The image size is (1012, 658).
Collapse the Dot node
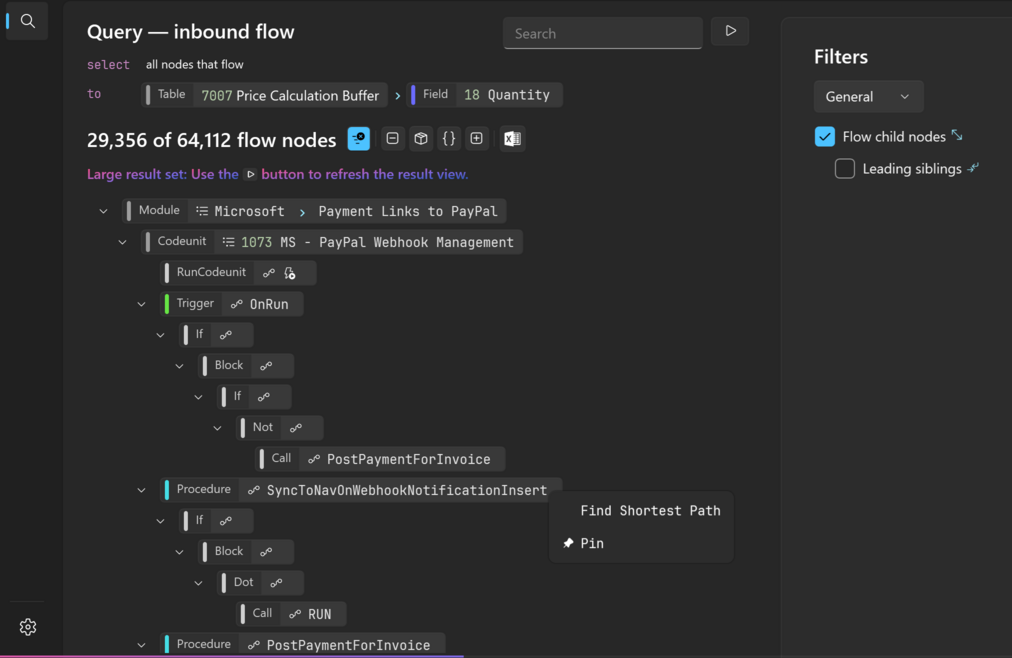pyautogui.click(x=199, y=583)
